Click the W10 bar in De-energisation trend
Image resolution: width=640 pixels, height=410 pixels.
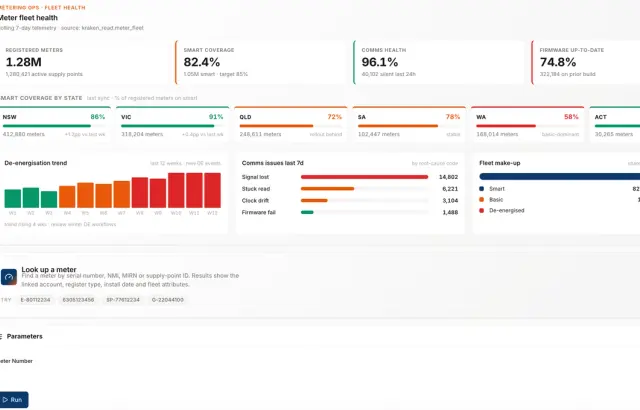click(x=176, y=191)
